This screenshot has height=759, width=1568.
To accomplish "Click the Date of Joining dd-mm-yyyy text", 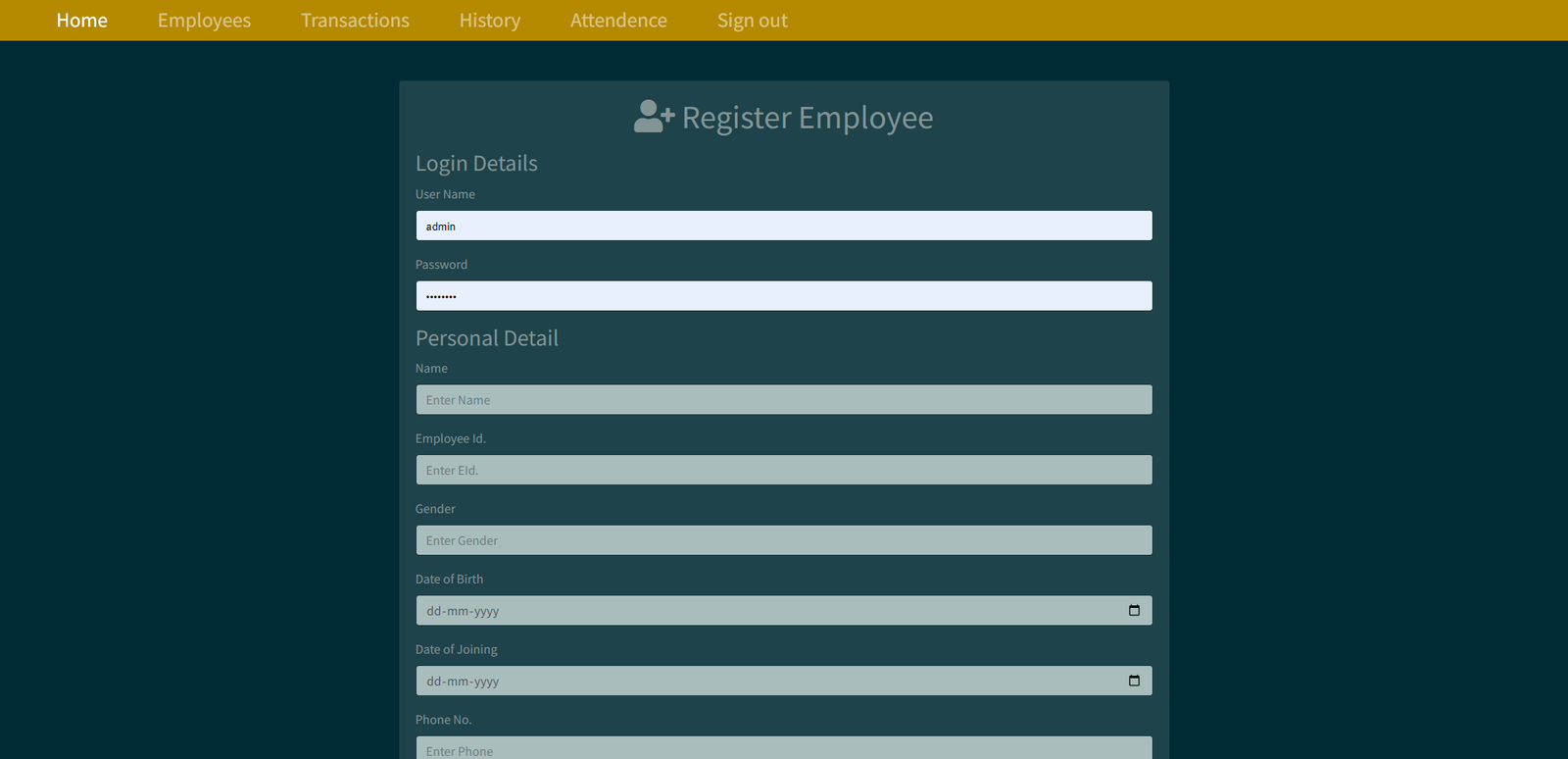I will coord(463,682).
